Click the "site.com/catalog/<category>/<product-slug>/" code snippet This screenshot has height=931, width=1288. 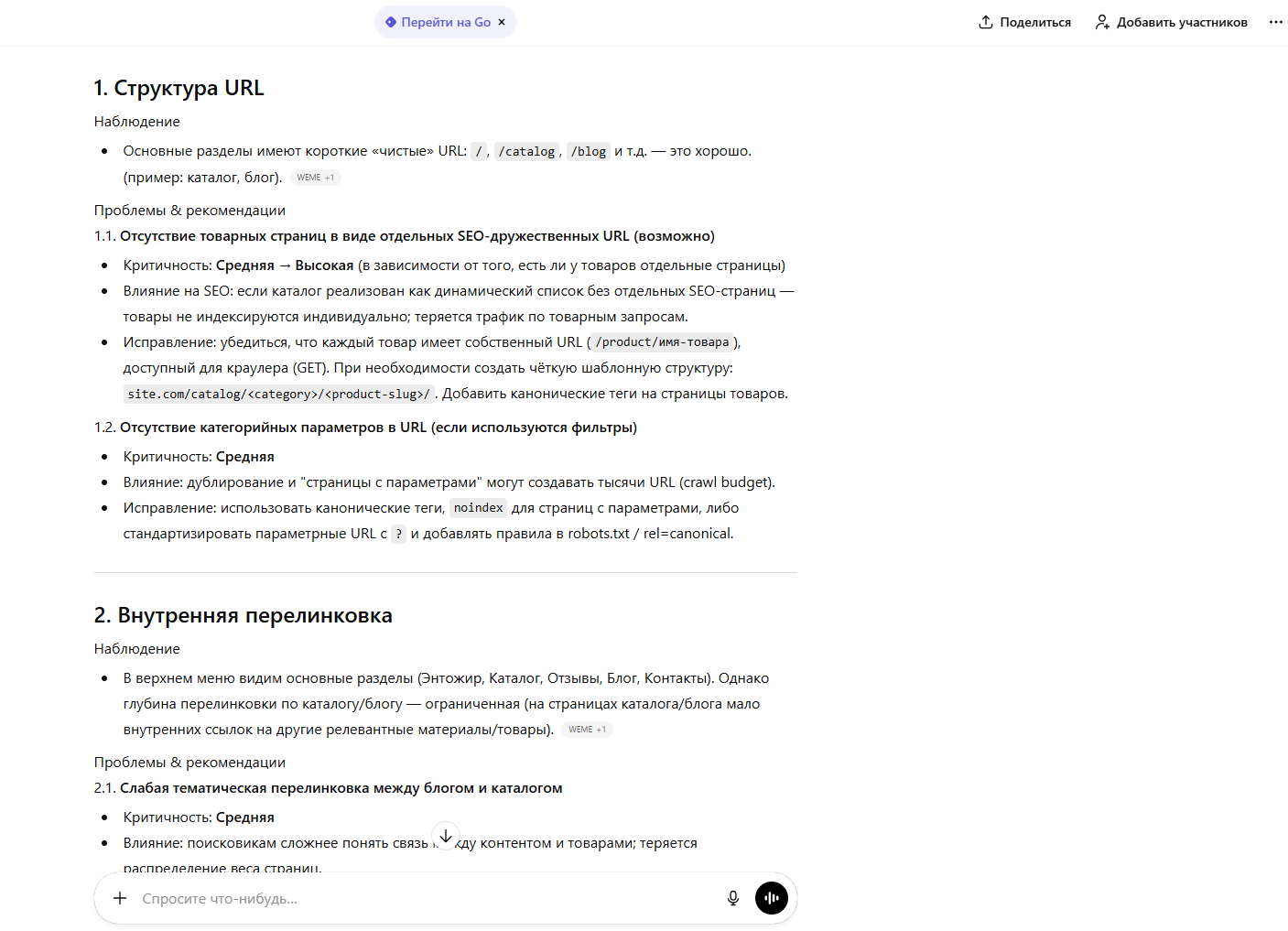(x=278, y=395)
